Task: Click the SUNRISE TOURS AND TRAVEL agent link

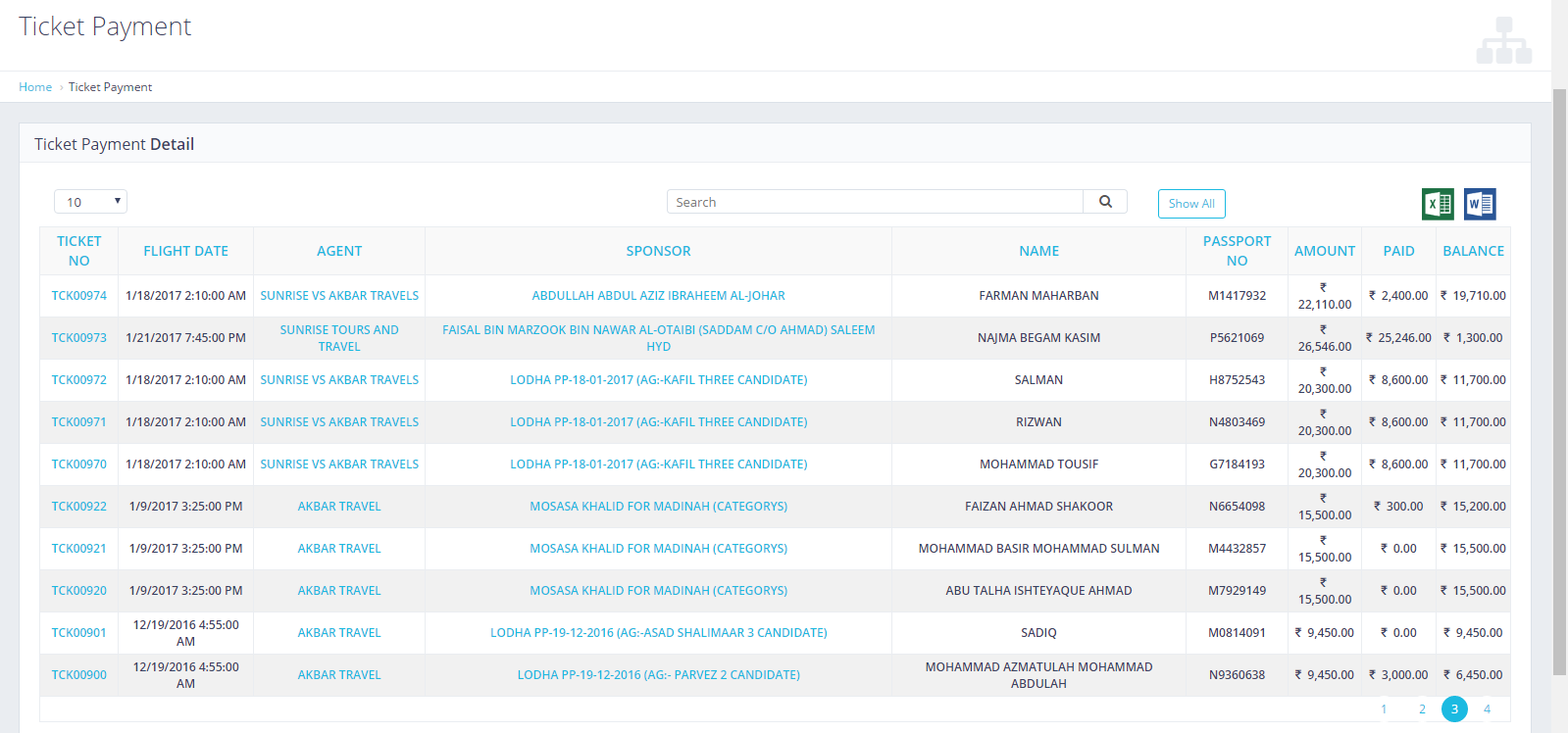Action: pyautogui.click(x=339, y=338)
